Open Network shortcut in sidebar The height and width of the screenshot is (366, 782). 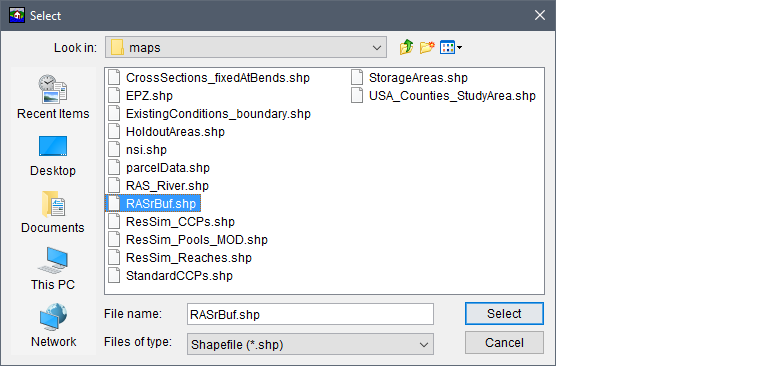coord(53,326)
